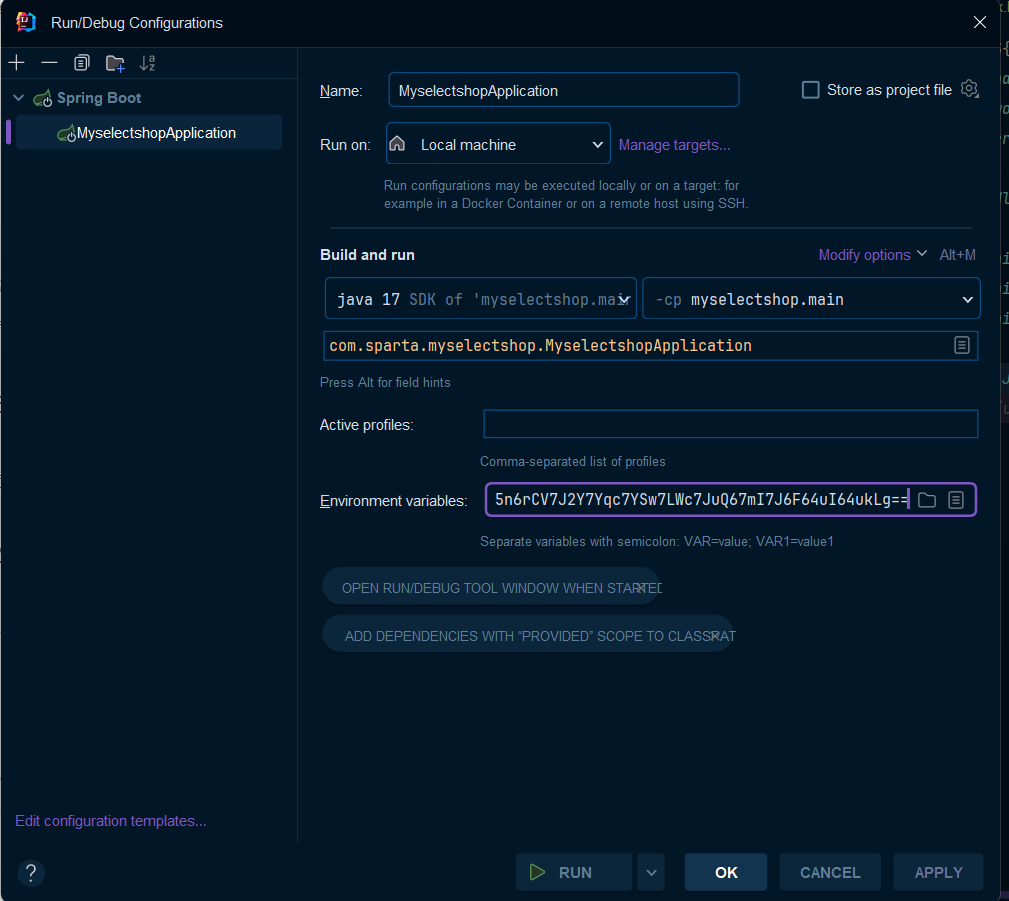Screen dimensions: 1009x901
Task: Open project file settings gear
Action: point(970,89)
